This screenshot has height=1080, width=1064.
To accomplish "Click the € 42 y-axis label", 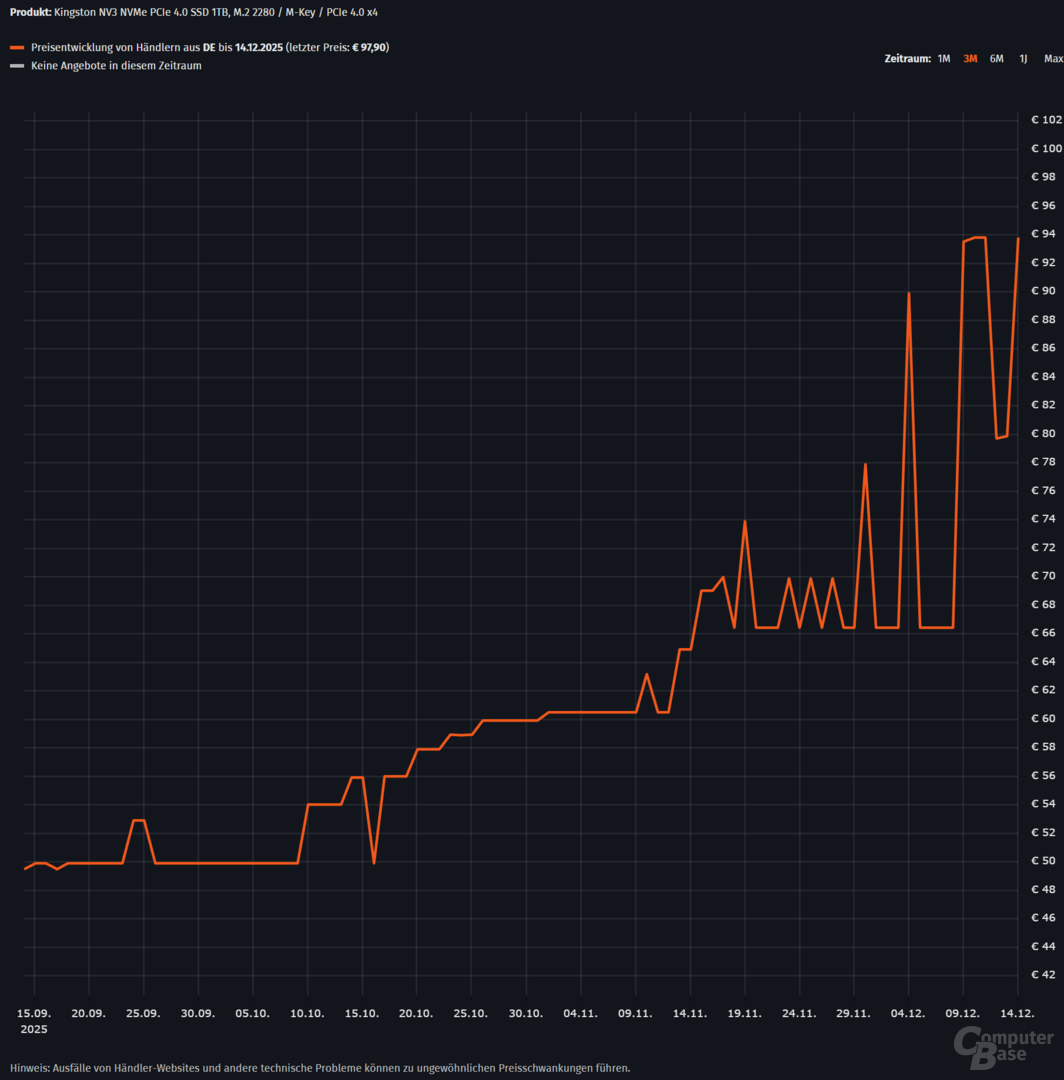I will coord(1046,974).
